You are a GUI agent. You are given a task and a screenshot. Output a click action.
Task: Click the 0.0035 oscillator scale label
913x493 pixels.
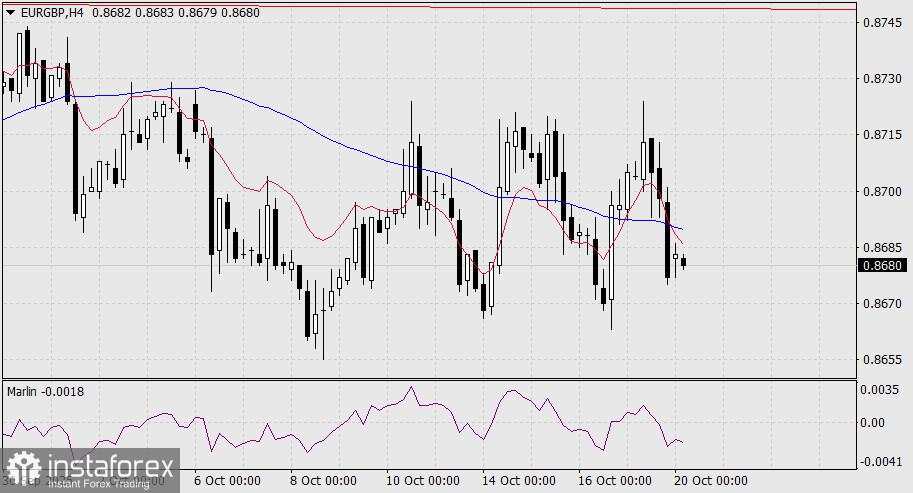[880, 389]
